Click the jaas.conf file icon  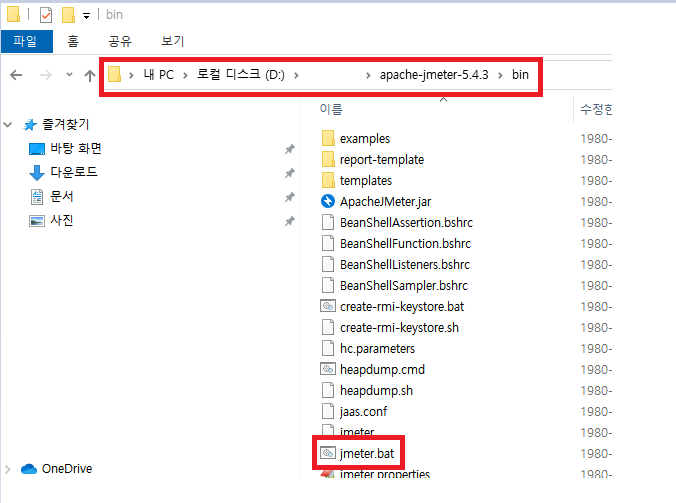328,412
